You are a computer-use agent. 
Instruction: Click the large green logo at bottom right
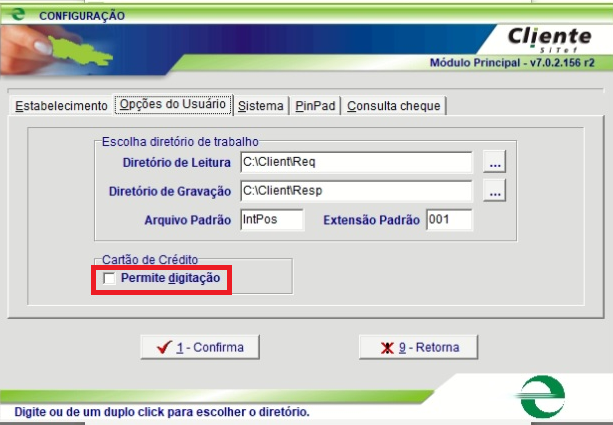coord(541,396)
